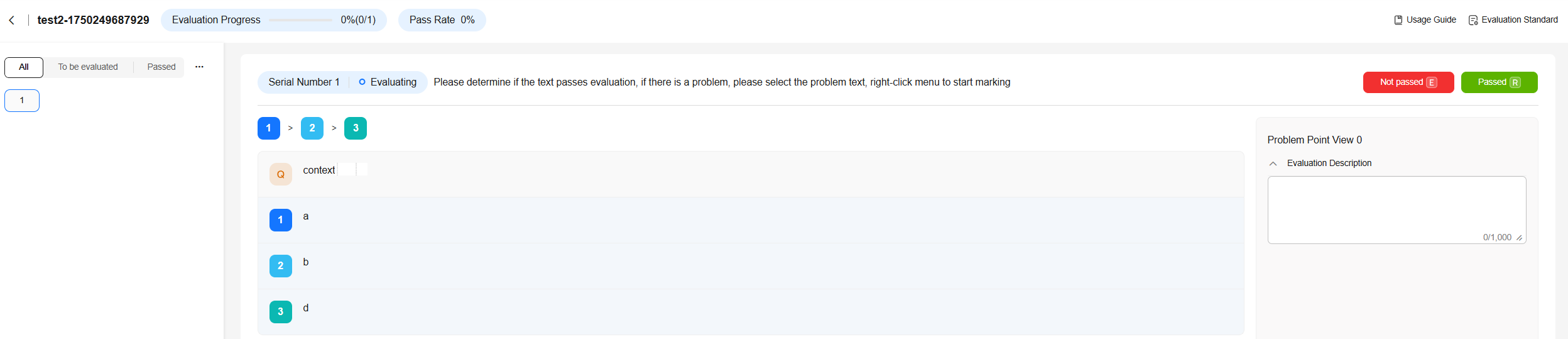Click the three-dot more options icon
The height and width of the screenshot is (339, 1568).
pyautogui.click(x=199, y=67)
